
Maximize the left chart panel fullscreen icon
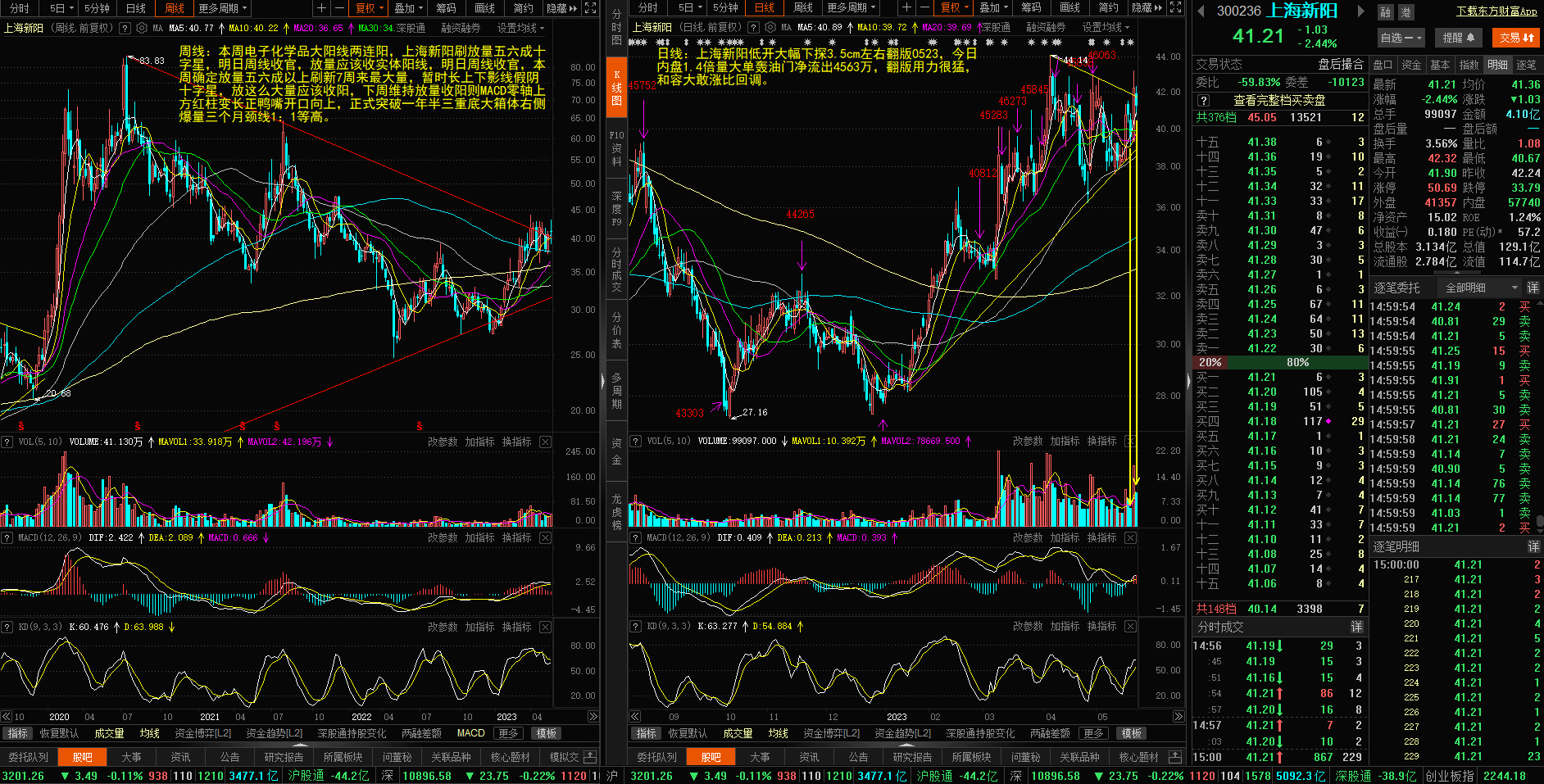(592, 8)
